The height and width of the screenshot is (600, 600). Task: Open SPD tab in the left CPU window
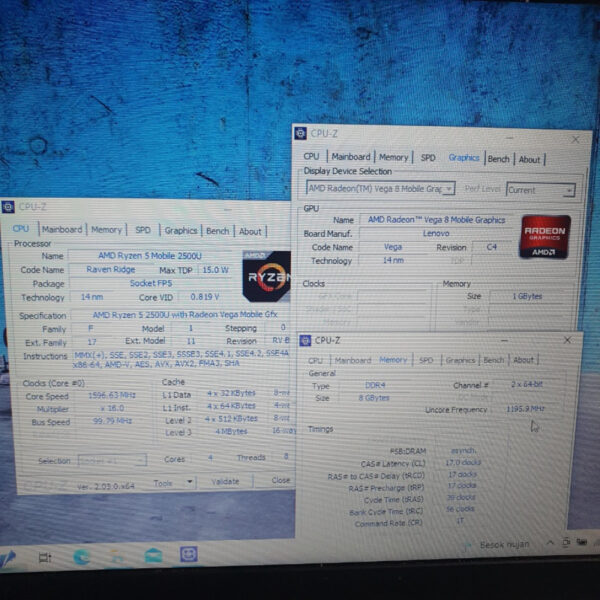[143, 230]
